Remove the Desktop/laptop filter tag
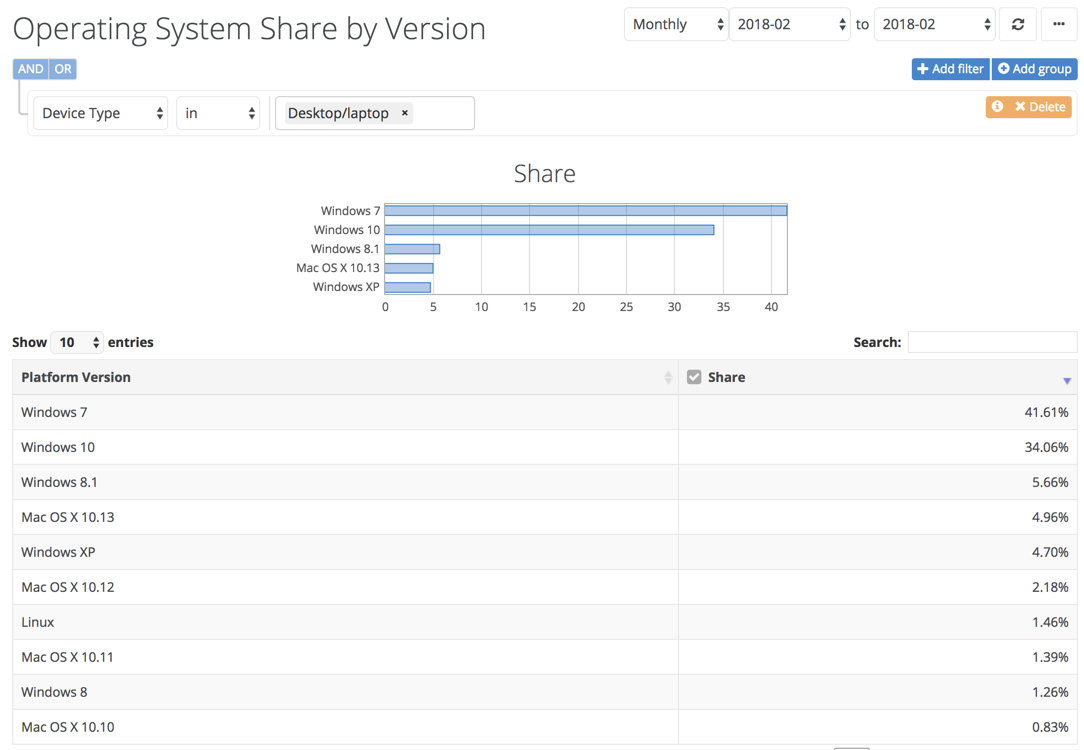Screen dimensions: 1084x750 click(404, 113)
